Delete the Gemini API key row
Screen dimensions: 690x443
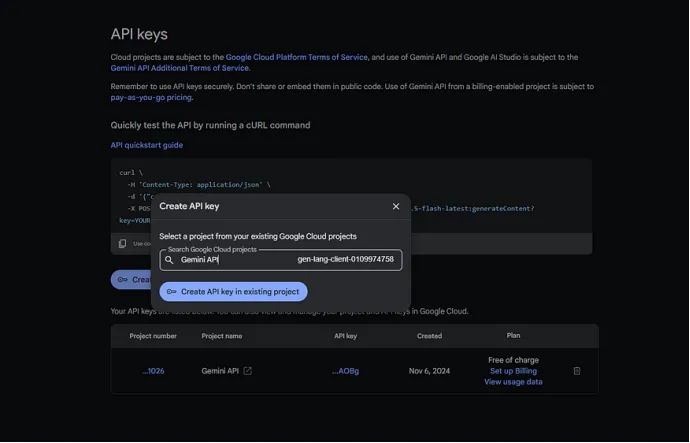pos(577,371)
